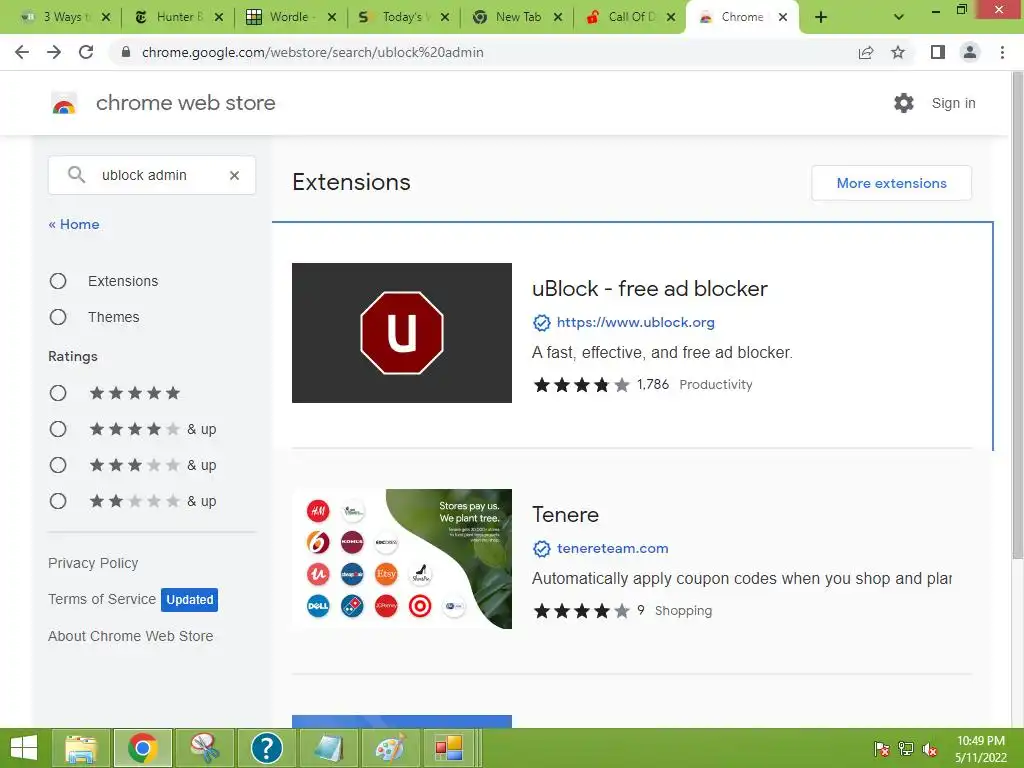1024x768 pixels.
Task: Click the muted volume tray icon
Action: point(930,749)
